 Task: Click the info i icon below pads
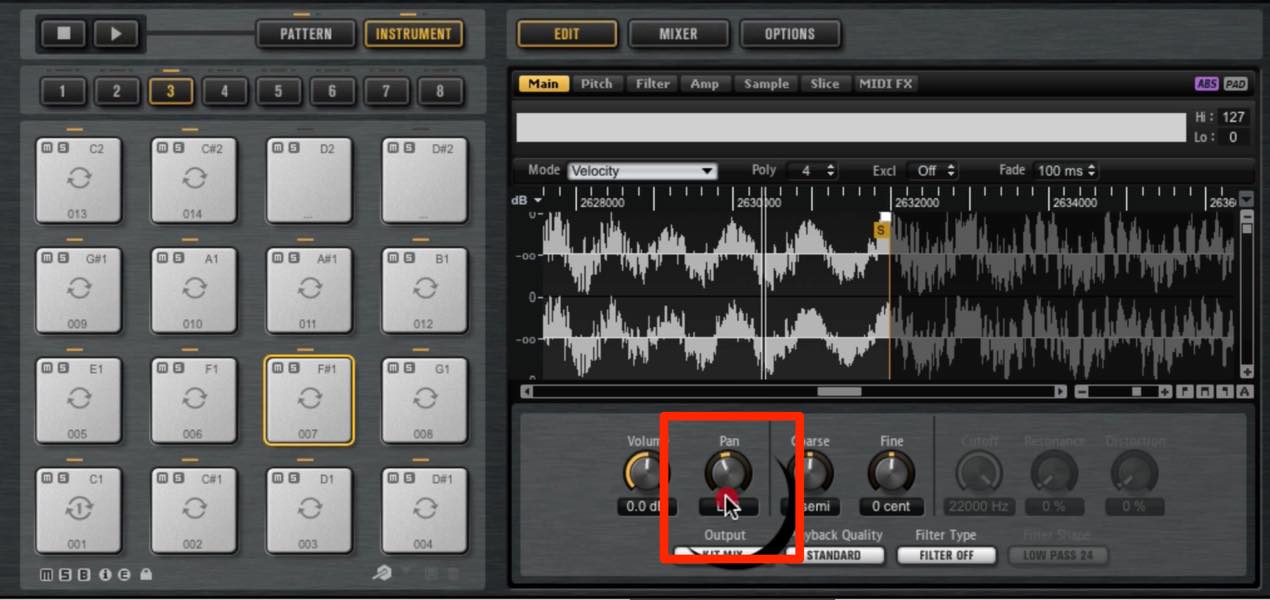coord(105,575)
